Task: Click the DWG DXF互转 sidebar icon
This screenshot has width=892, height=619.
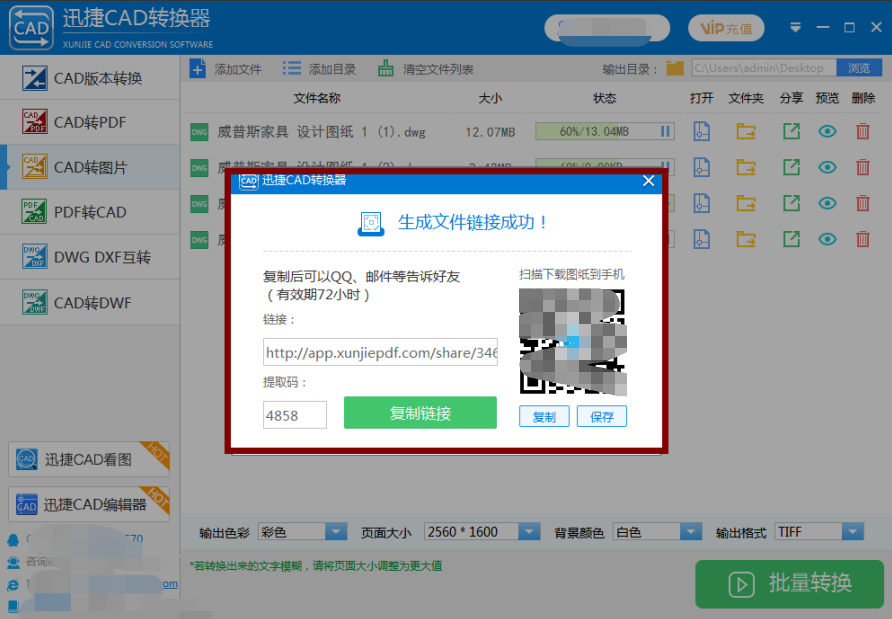Action: coord(35,257)
